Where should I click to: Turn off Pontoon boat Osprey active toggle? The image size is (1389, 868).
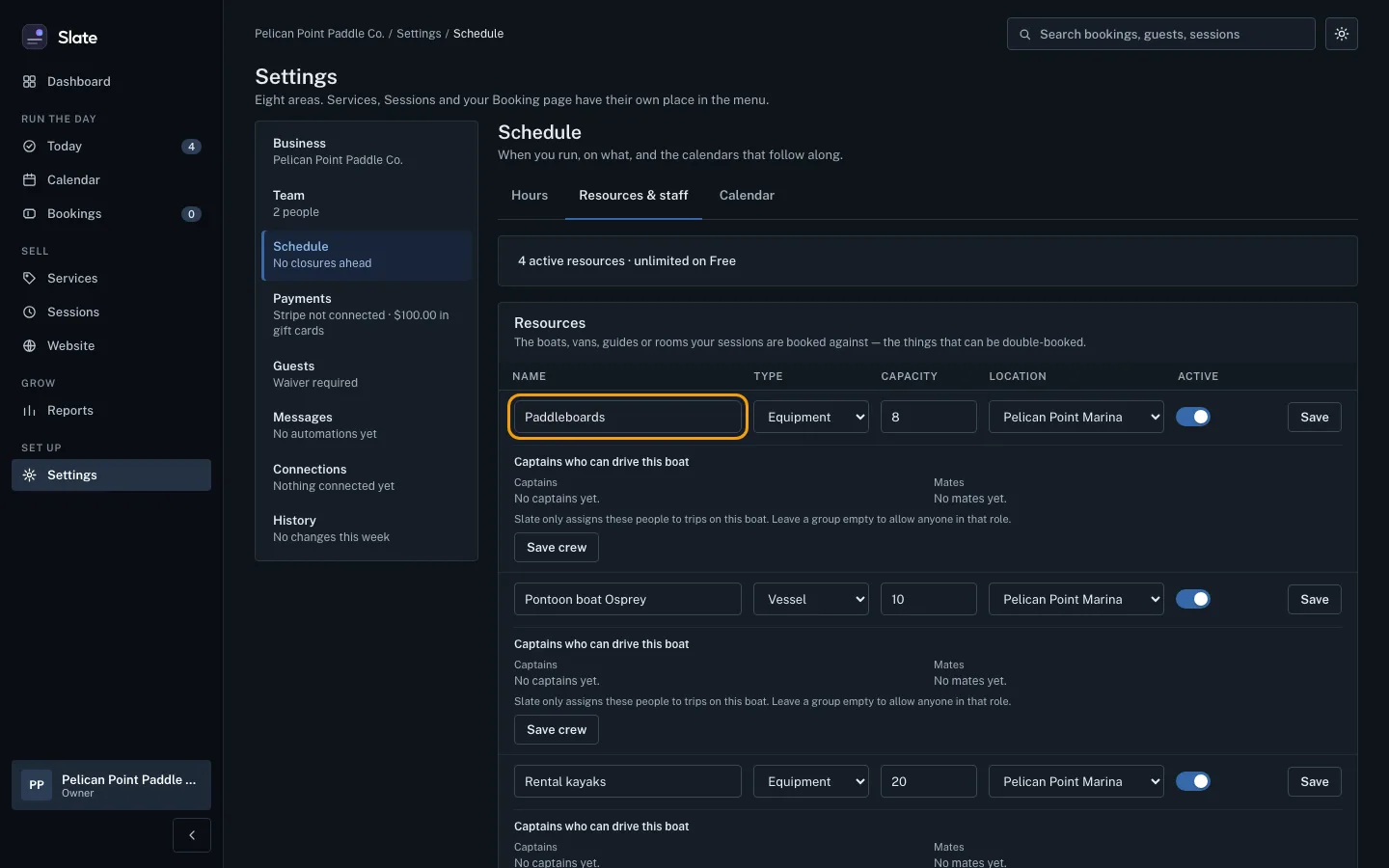1193,599
